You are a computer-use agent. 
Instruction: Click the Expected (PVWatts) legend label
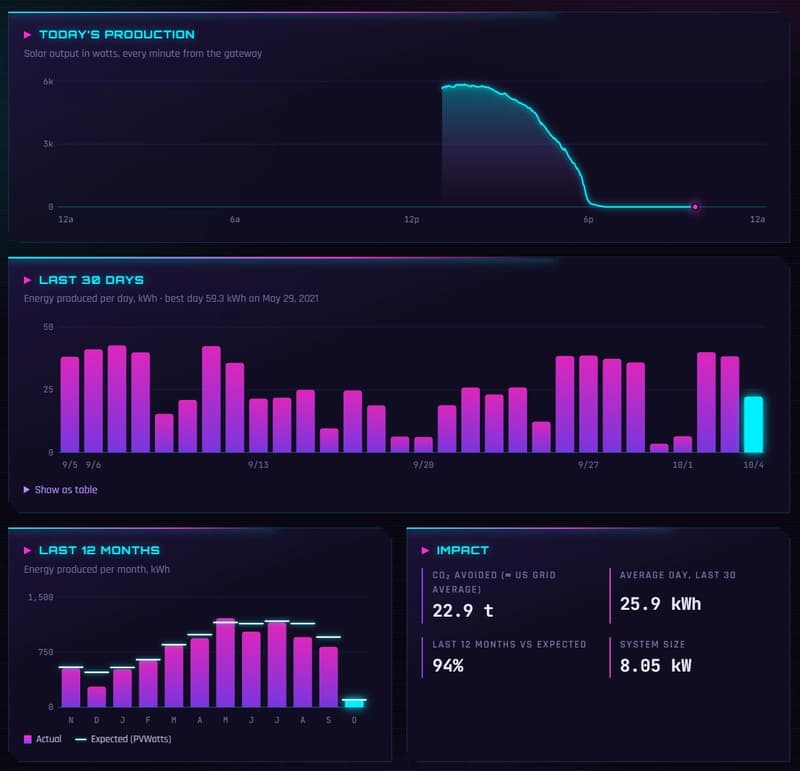coord(131,739)
